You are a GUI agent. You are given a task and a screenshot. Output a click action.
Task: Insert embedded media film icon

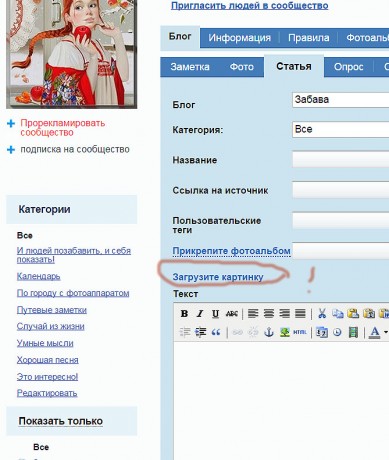pyautogui.click(x=353, y=332)
